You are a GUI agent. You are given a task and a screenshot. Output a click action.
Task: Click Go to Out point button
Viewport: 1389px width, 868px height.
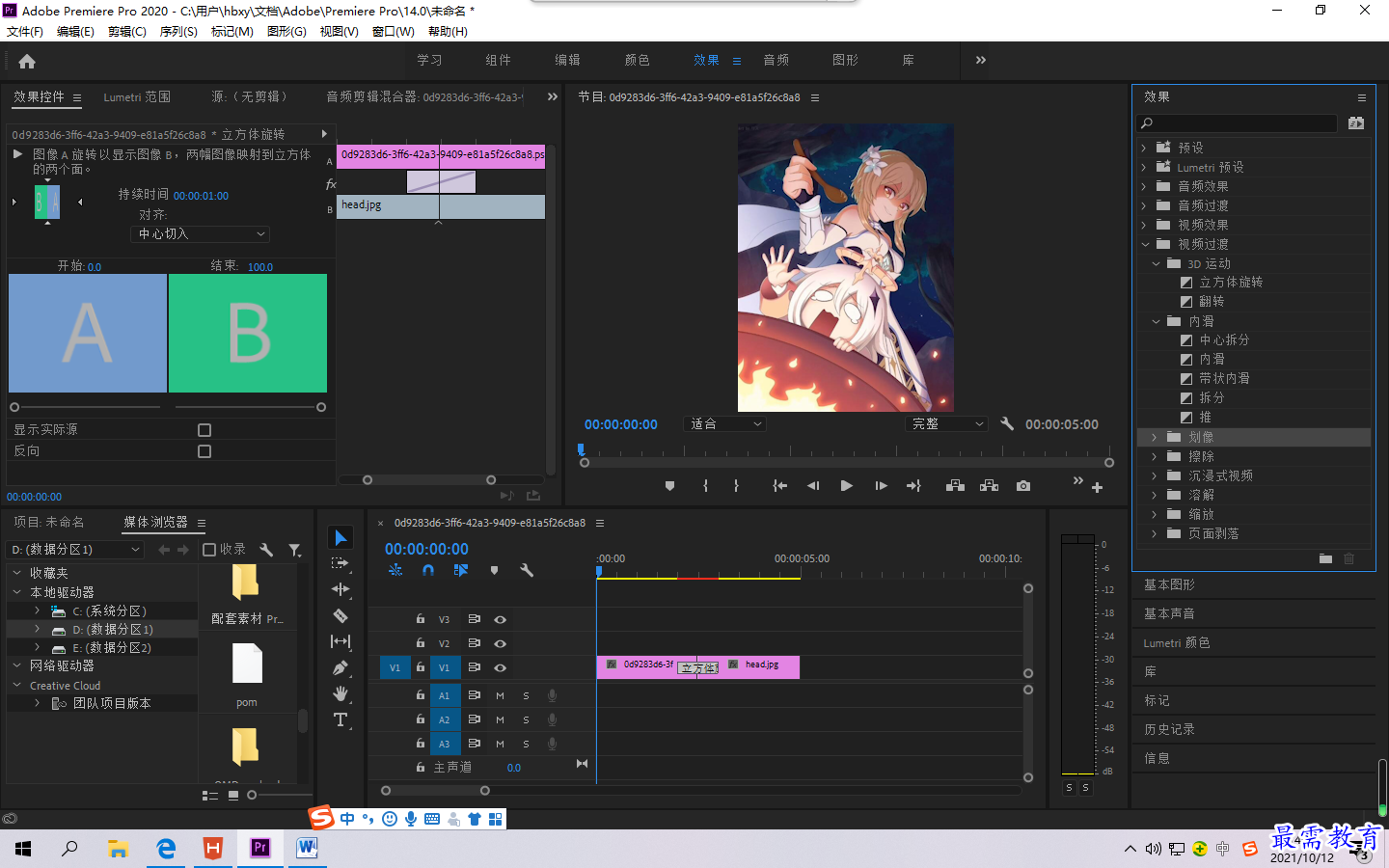(x=913, y=486)
